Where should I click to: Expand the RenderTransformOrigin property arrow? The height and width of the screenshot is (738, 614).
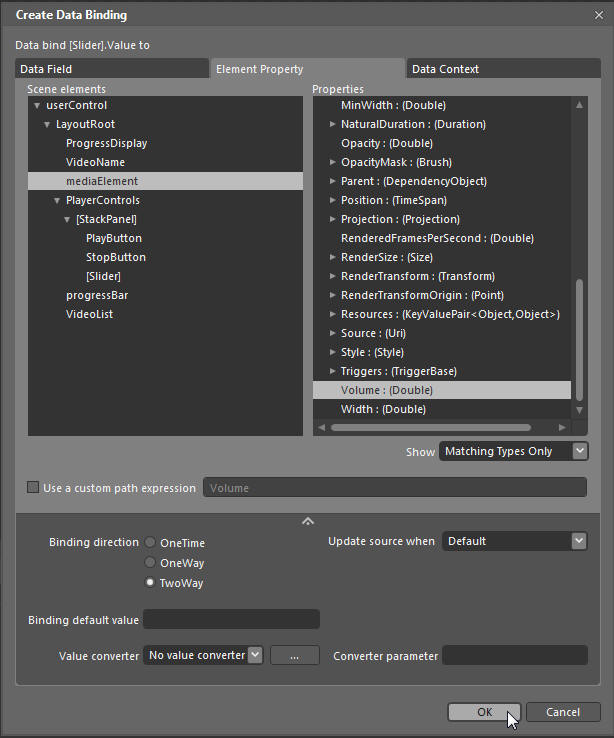click(333, 295)
